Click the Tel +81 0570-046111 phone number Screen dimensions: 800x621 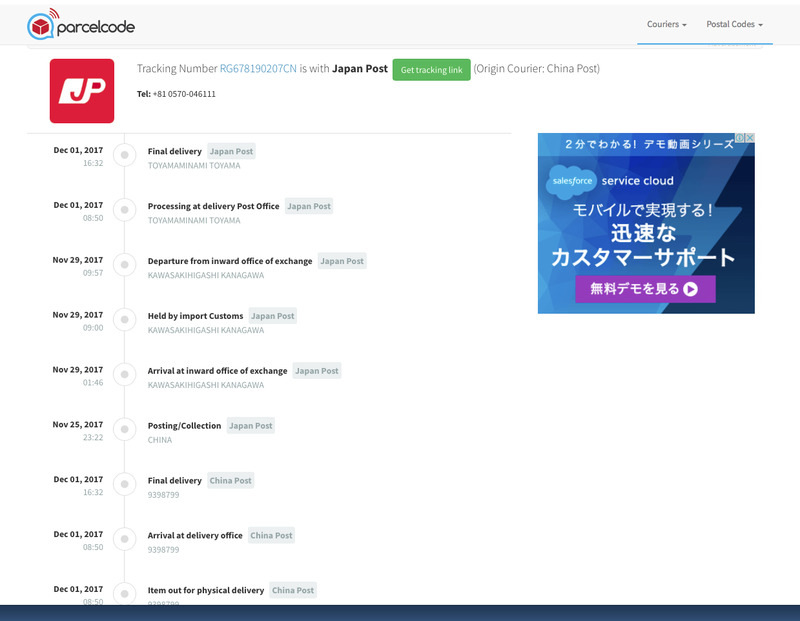184,94
